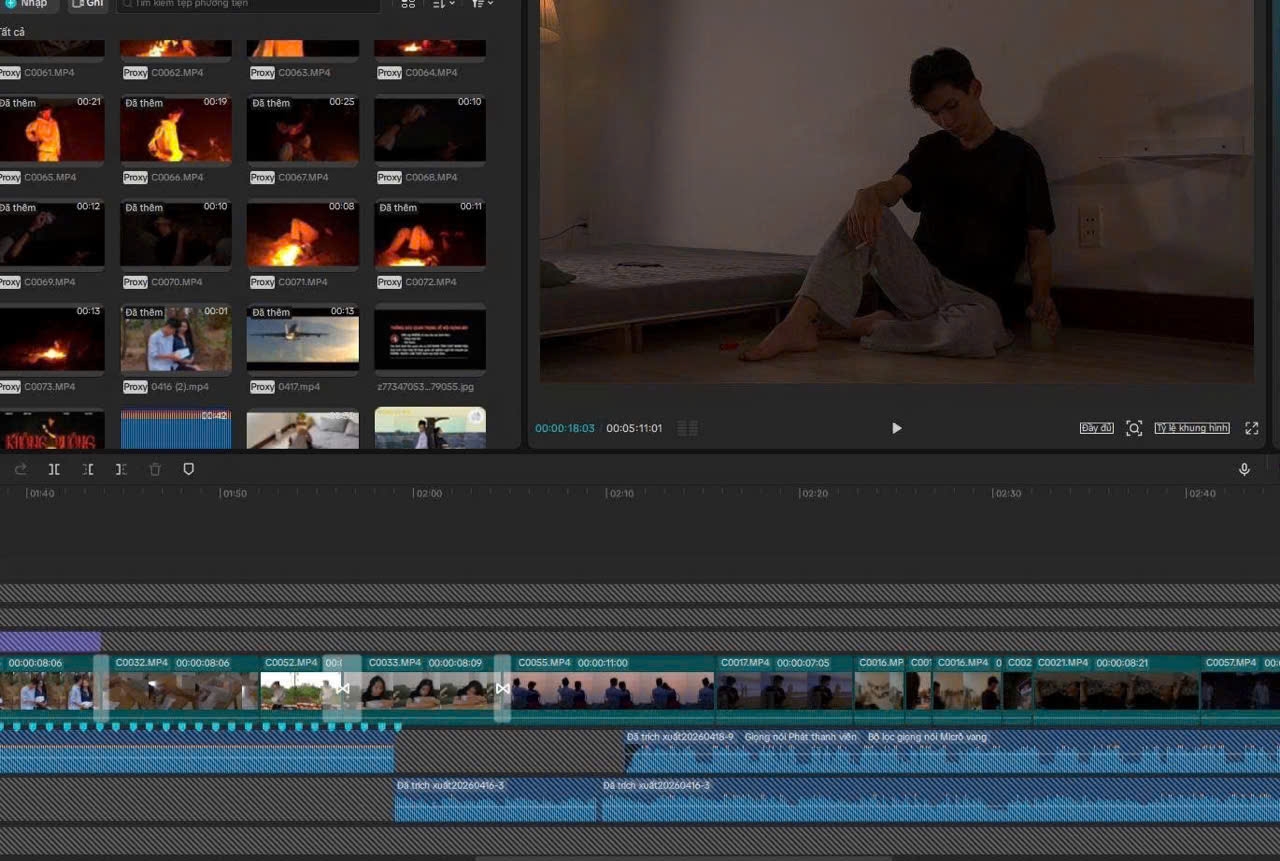Screen dimensions: 1280x861
Task: Trim left of playhead
Action: pyautogui.click(x=88, y=469)
